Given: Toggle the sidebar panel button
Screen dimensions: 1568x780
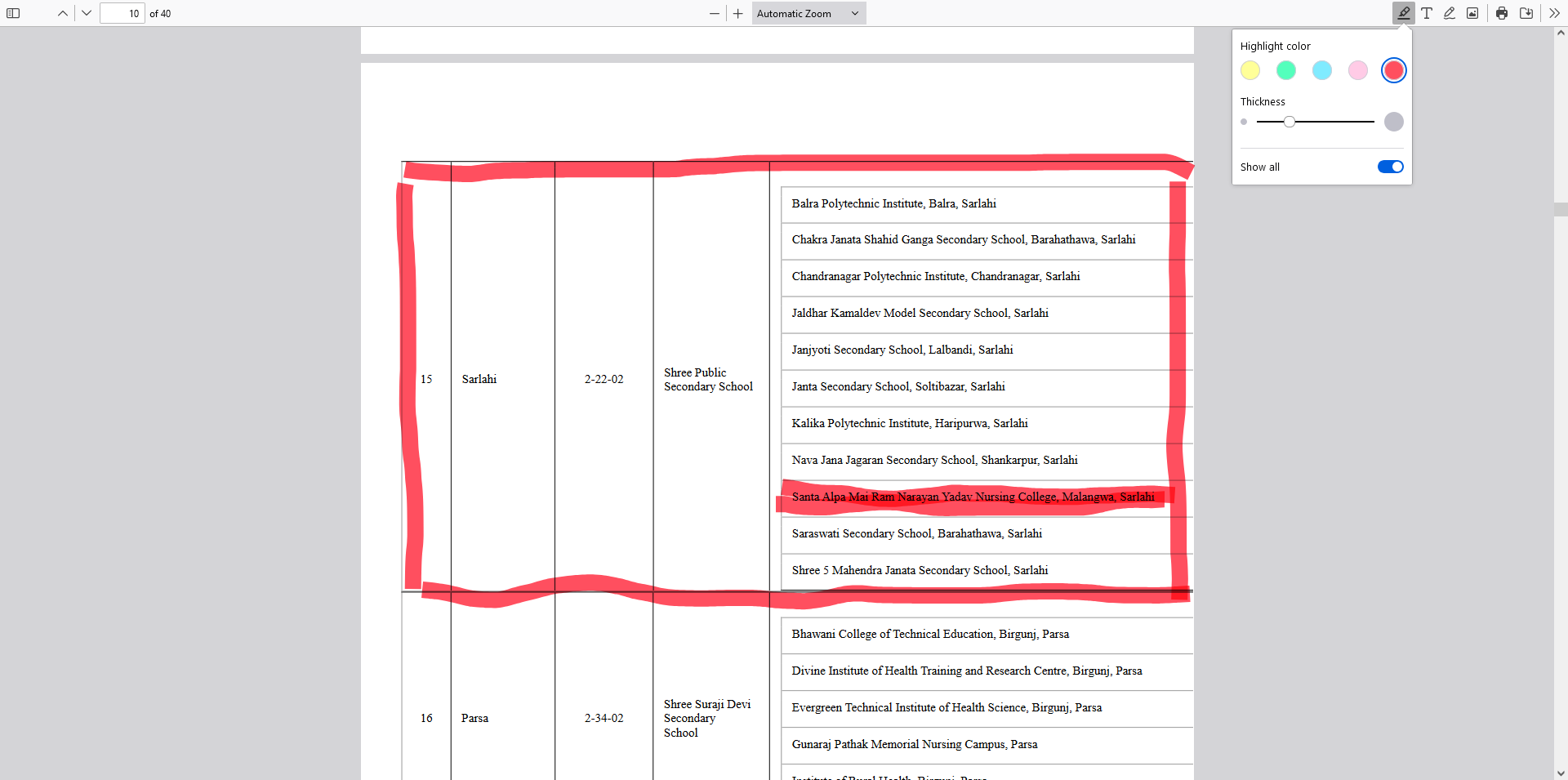Looking at the screenshot, I should click(13, 13).
